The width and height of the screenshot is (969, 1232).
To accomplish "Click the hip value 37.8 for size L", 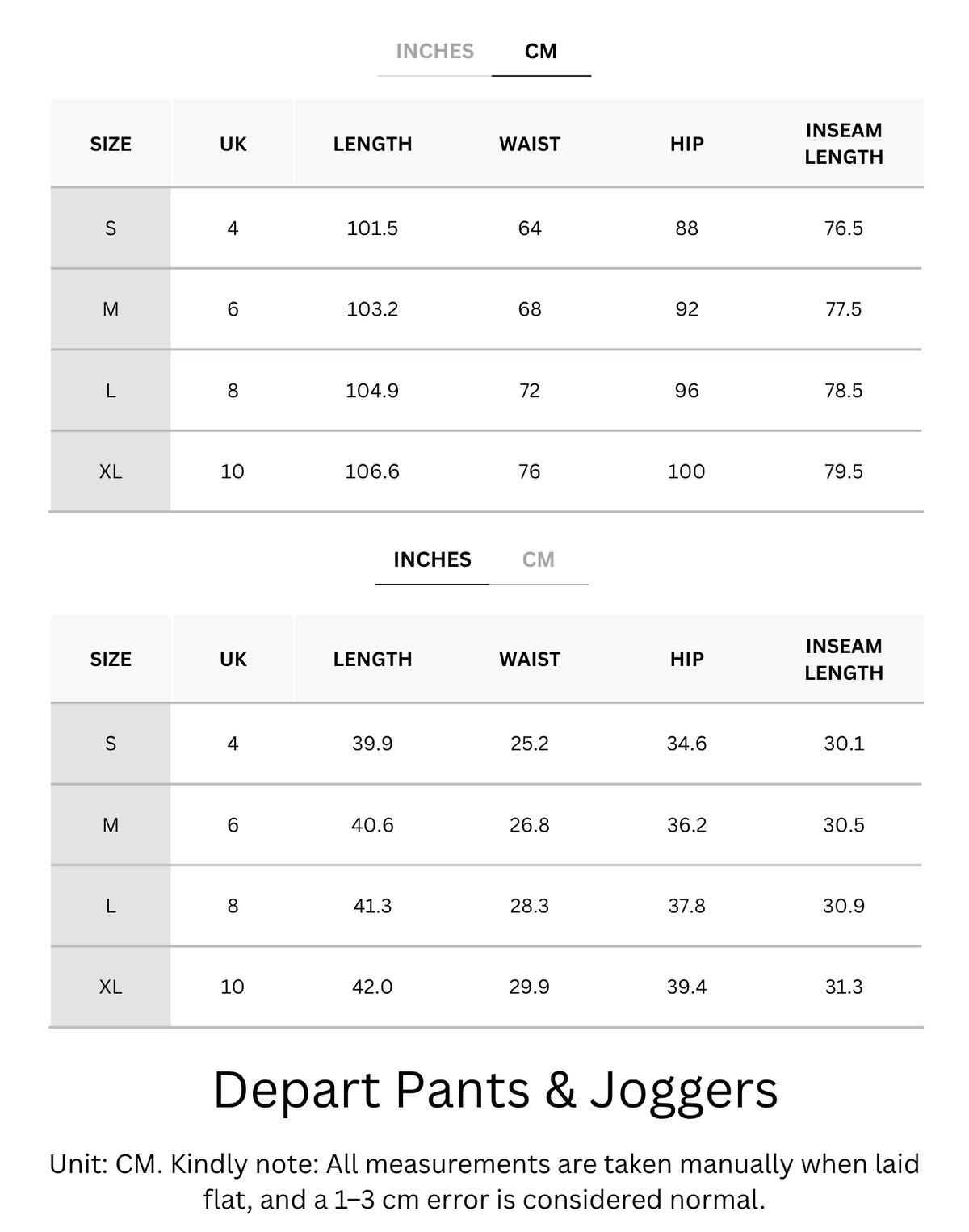I will [686, 906].
